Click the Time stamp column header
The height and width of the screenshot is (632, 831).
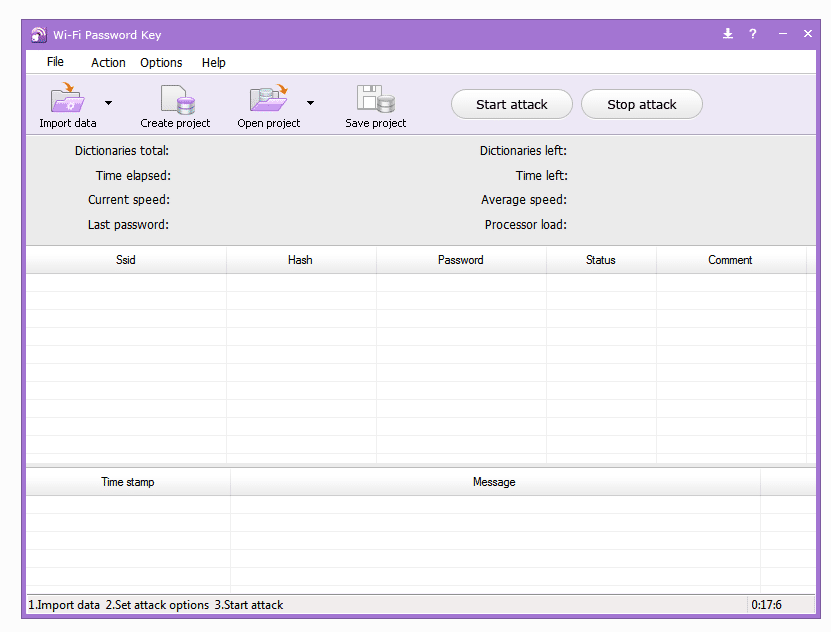(x=128, y=482)
